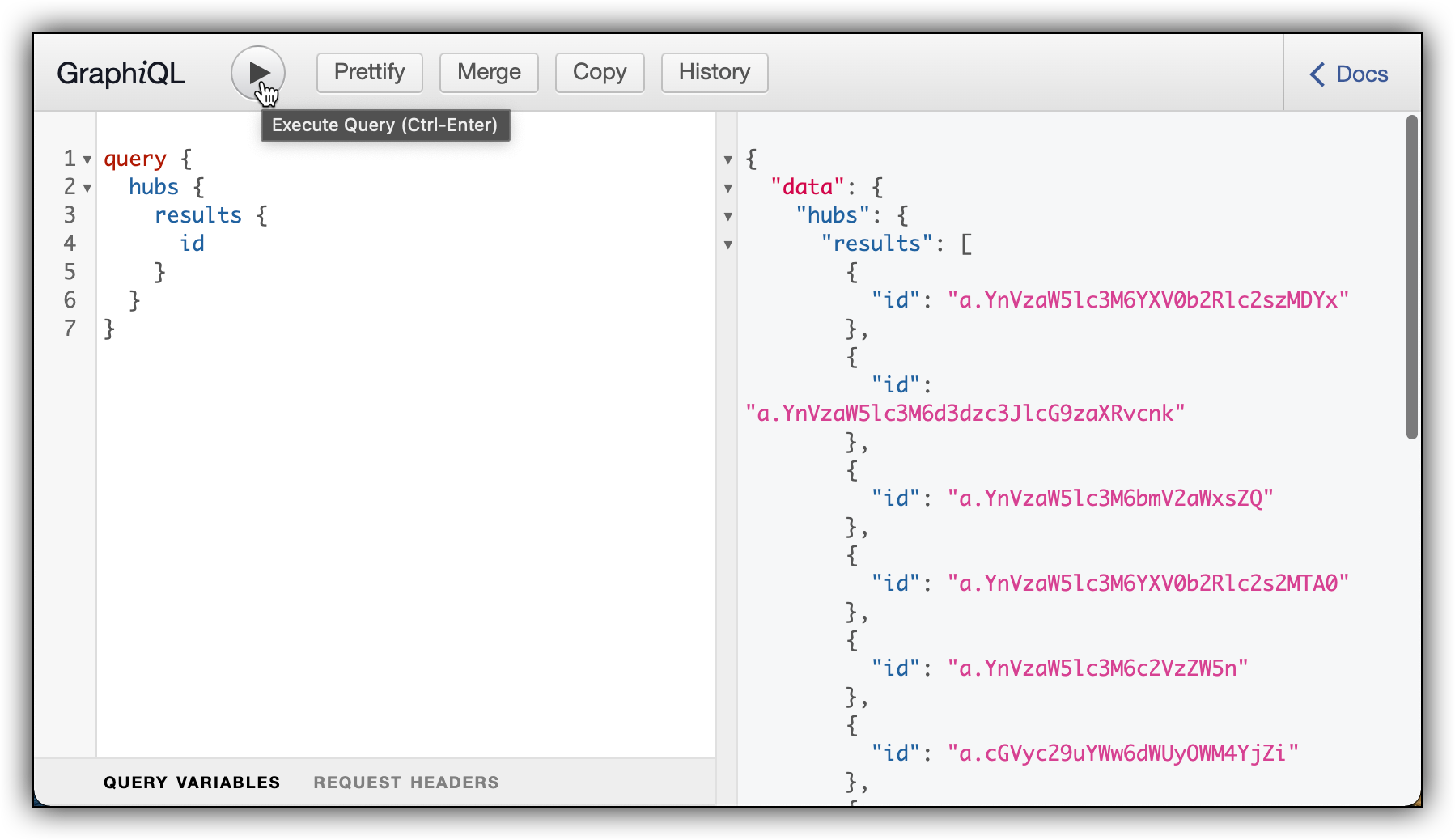The height and width of the screenshot is (840, 1455).
Task: Click the GraphiQL title logo
Action: [121, 74]
